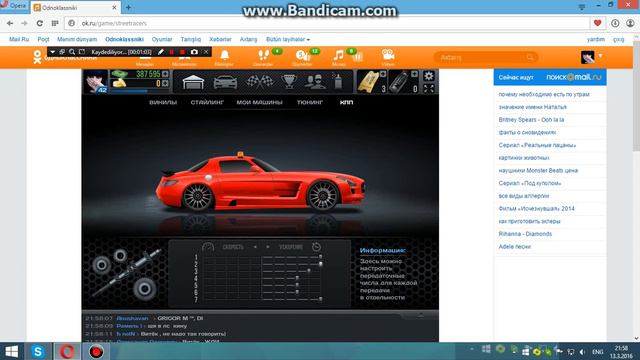Stop Bandicam recording with the stop button
Viewport: 640px width, 360px height.
tap(182, 52)
